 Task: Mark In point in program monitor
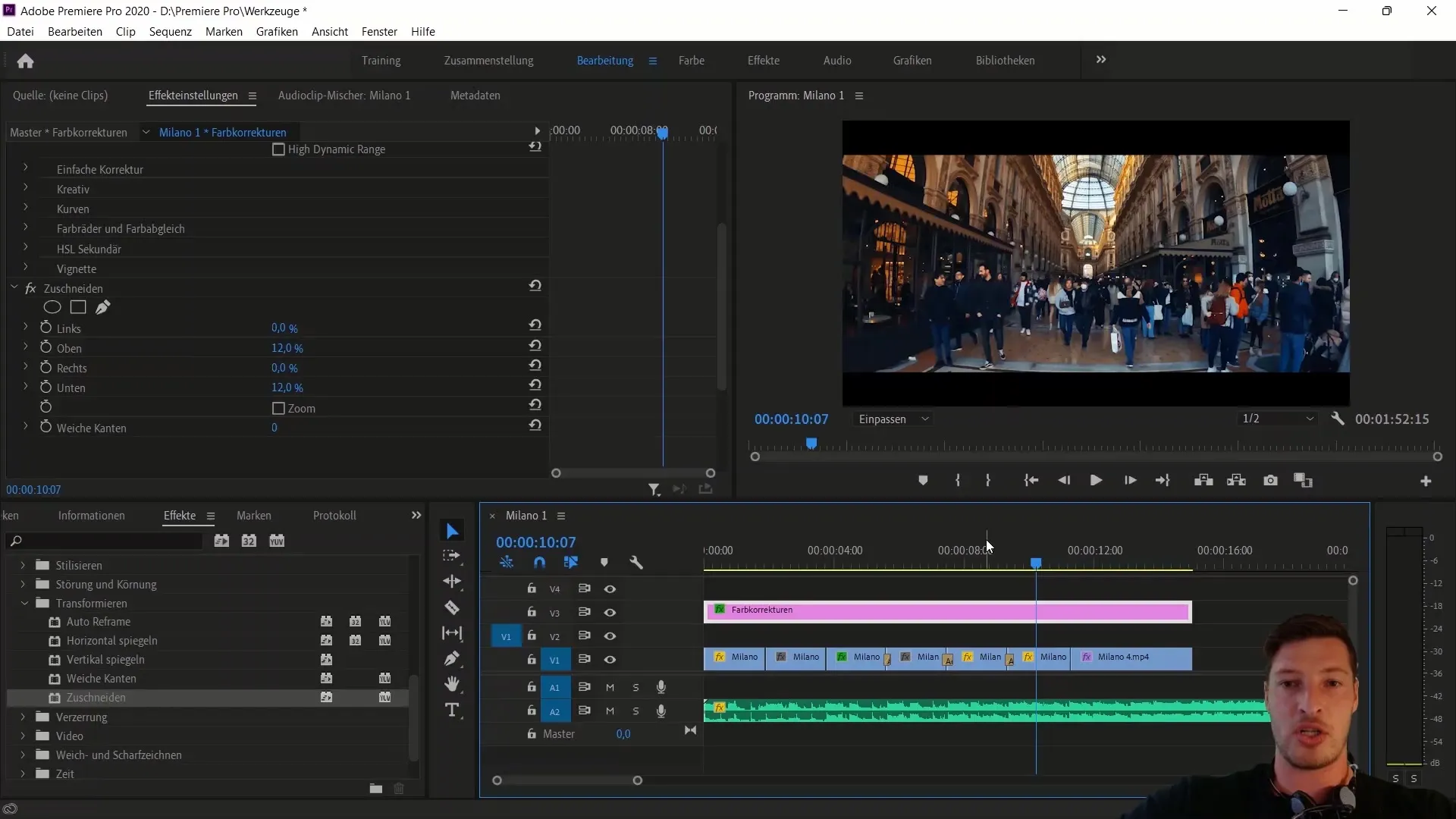pyautogui.click(x=958, y=481)
